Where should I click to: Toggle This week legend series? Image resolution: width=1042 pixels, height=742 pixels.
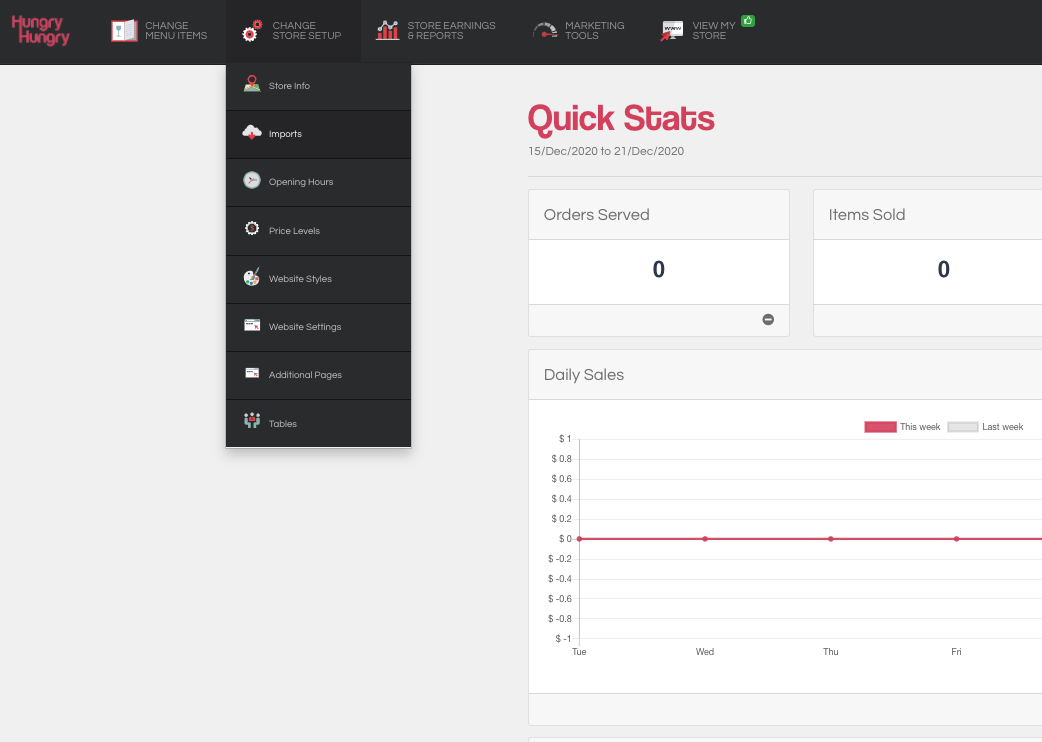[x=902, y=427]
